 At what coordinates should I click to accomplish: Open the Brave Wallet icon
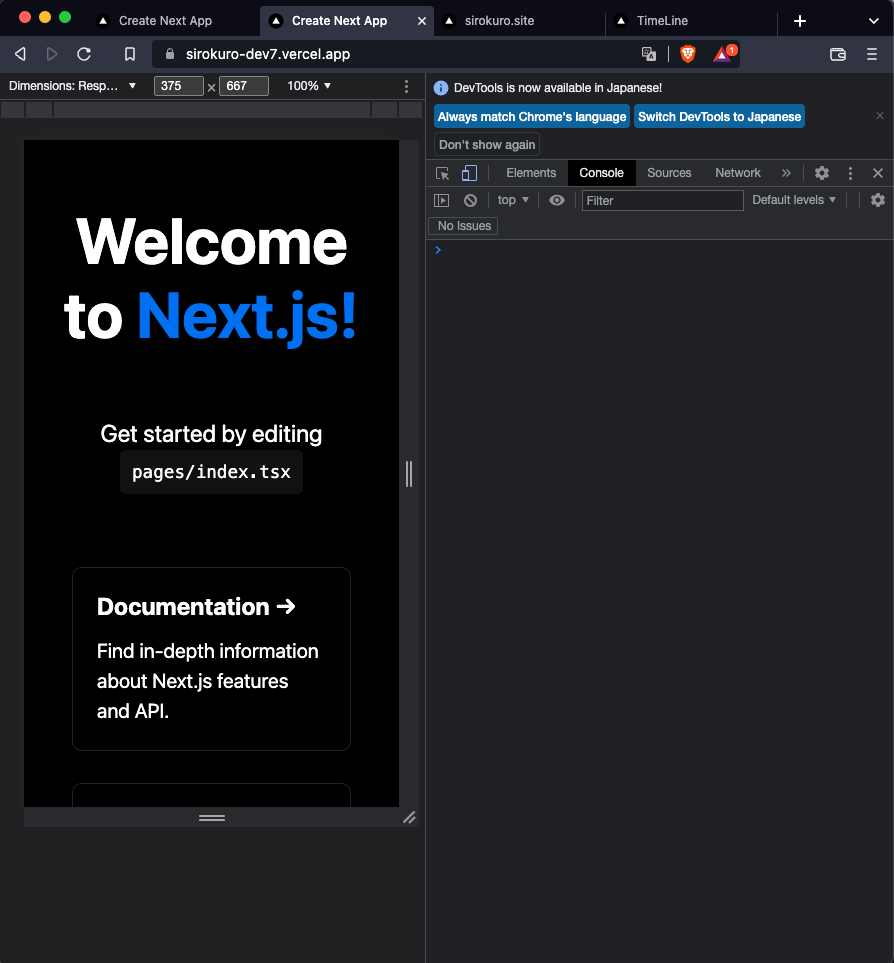(838, 54)
